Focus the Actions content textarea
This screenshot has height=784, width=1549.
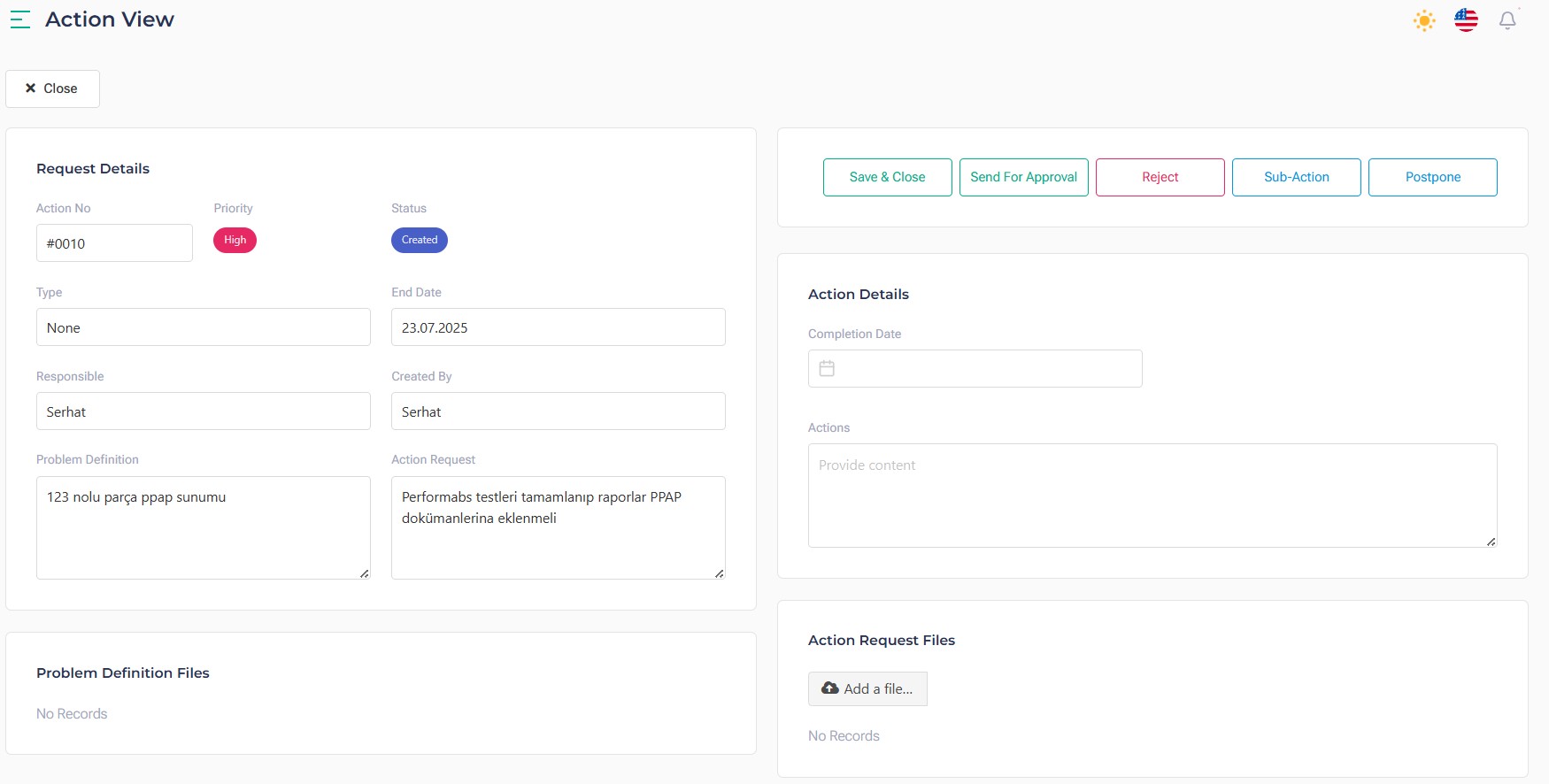tap(1152, 495)
